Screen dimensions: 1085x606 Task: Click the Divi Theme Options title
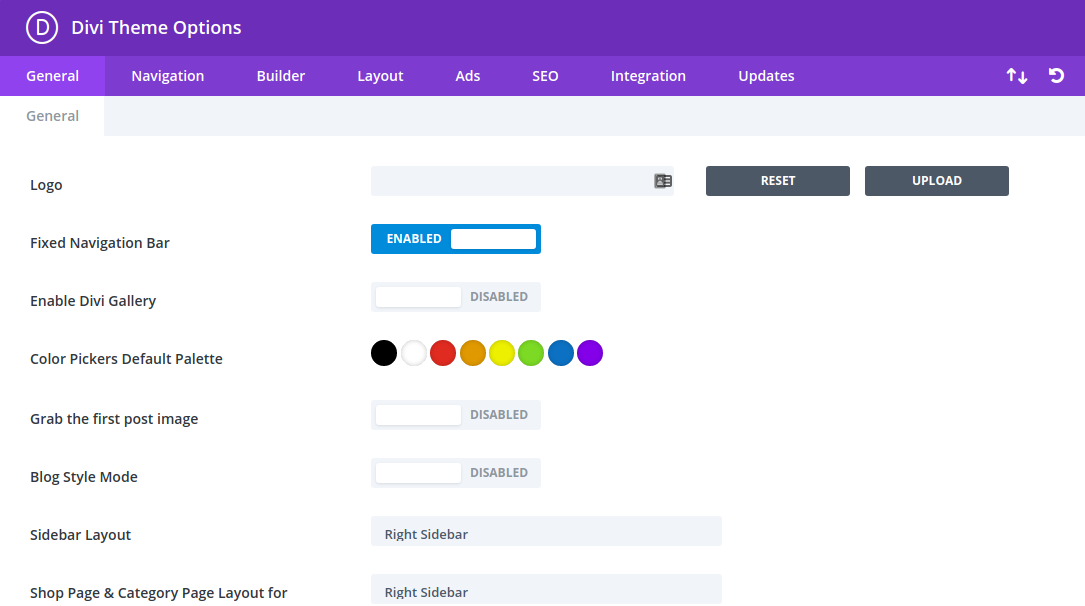[156, 28]
